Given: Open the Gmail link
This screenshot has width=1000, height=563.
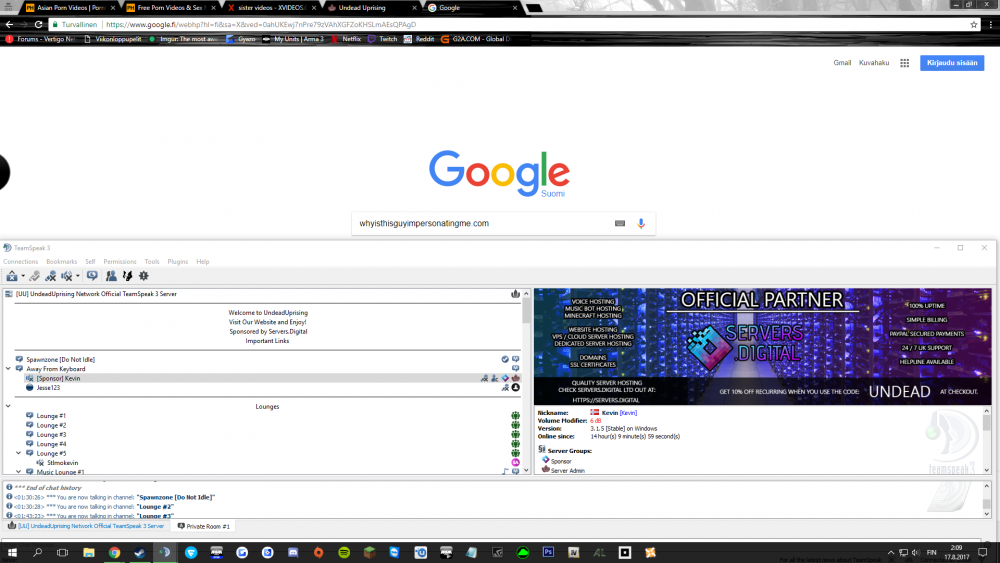Looking at the screenshot, I should coord(842,62).
